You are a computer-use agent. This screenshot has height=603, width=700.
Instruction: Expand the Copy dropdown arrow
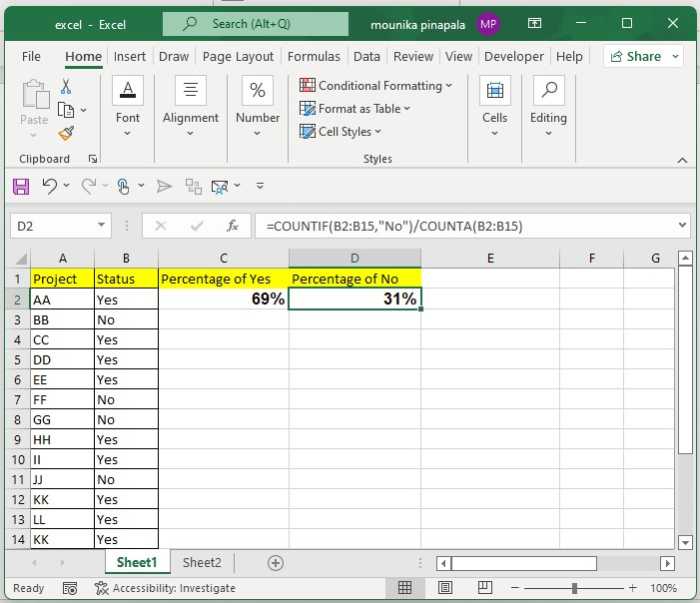point(83,110)
